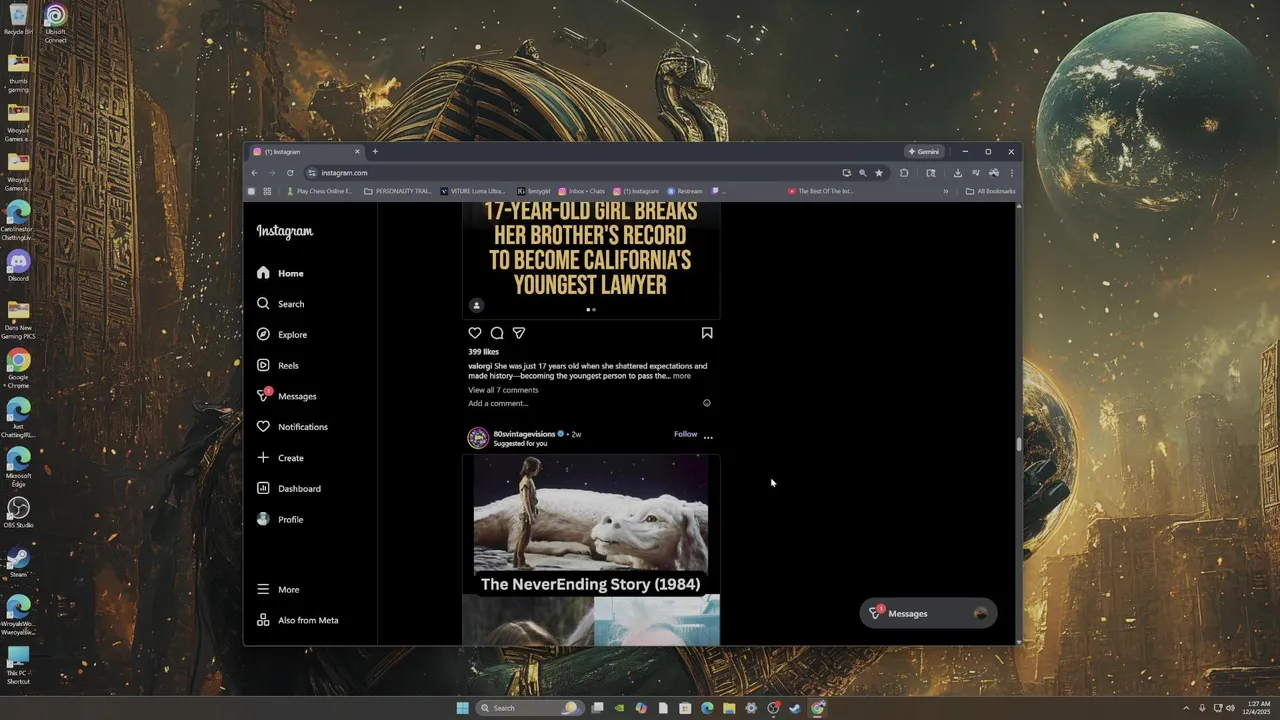Open the 80svintagevisions profile picture
Viewport: 1280px width, 720px height.
(x=478, y=438)
